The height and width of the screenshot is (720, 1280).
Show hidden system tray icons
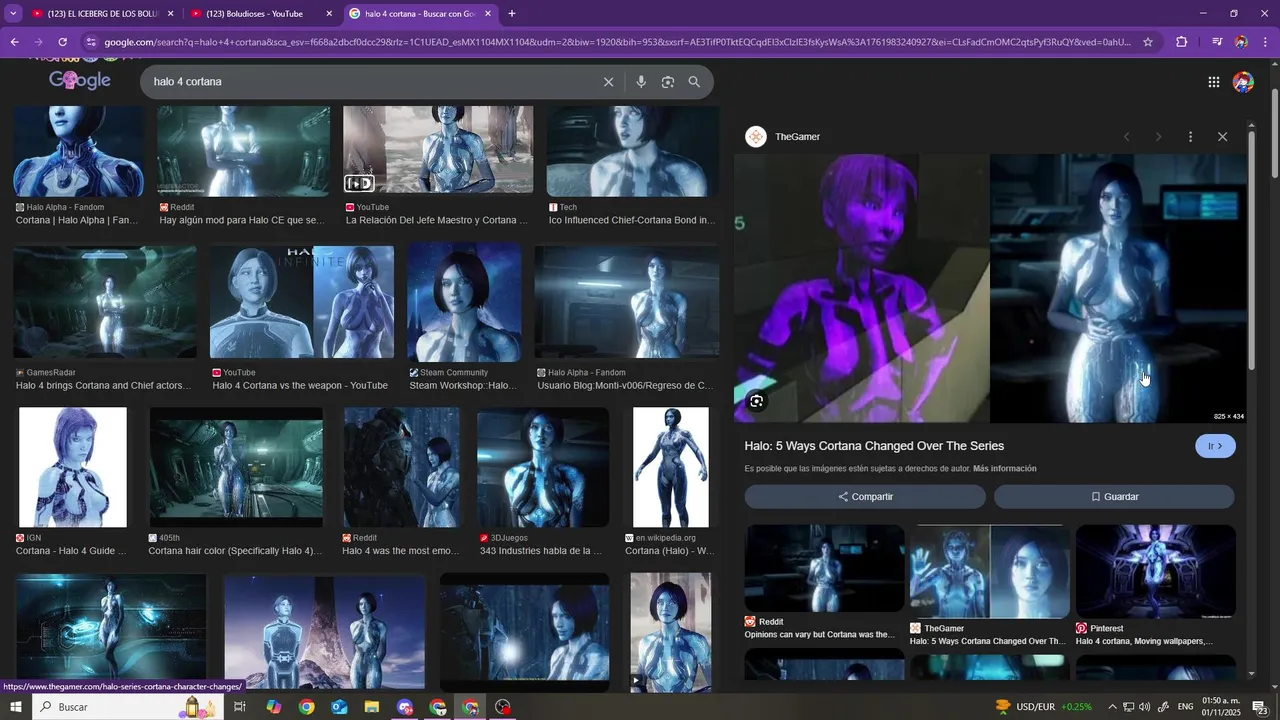(1112, 707)
